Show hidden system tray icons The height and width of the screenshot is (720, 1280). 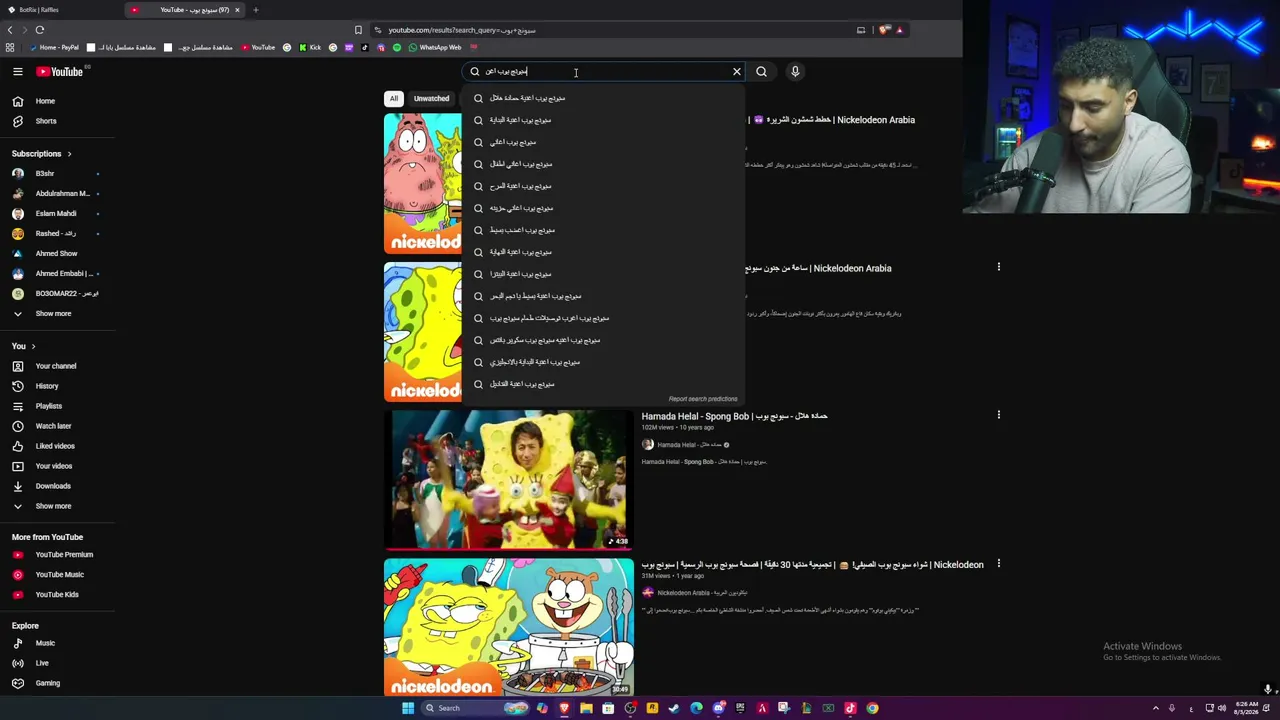point(1156,708)
